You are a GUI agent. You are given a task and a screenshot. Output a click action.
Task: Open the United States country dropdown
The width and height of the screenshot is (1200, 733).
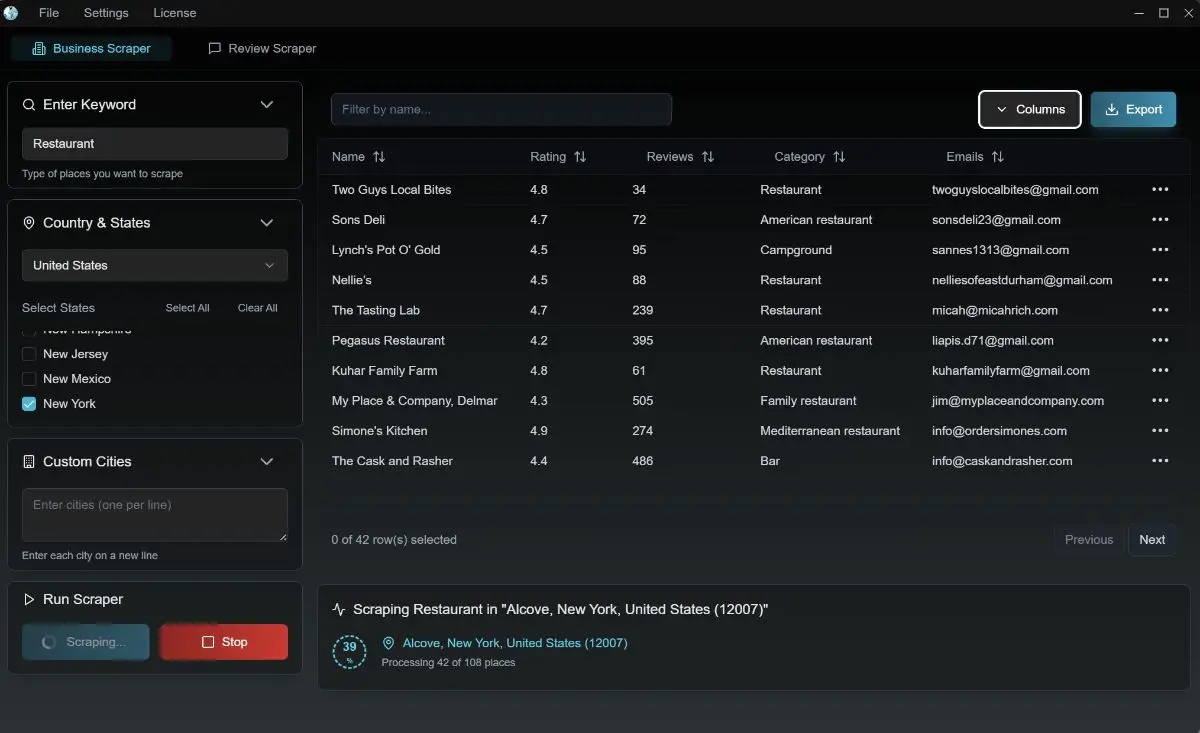155,265
